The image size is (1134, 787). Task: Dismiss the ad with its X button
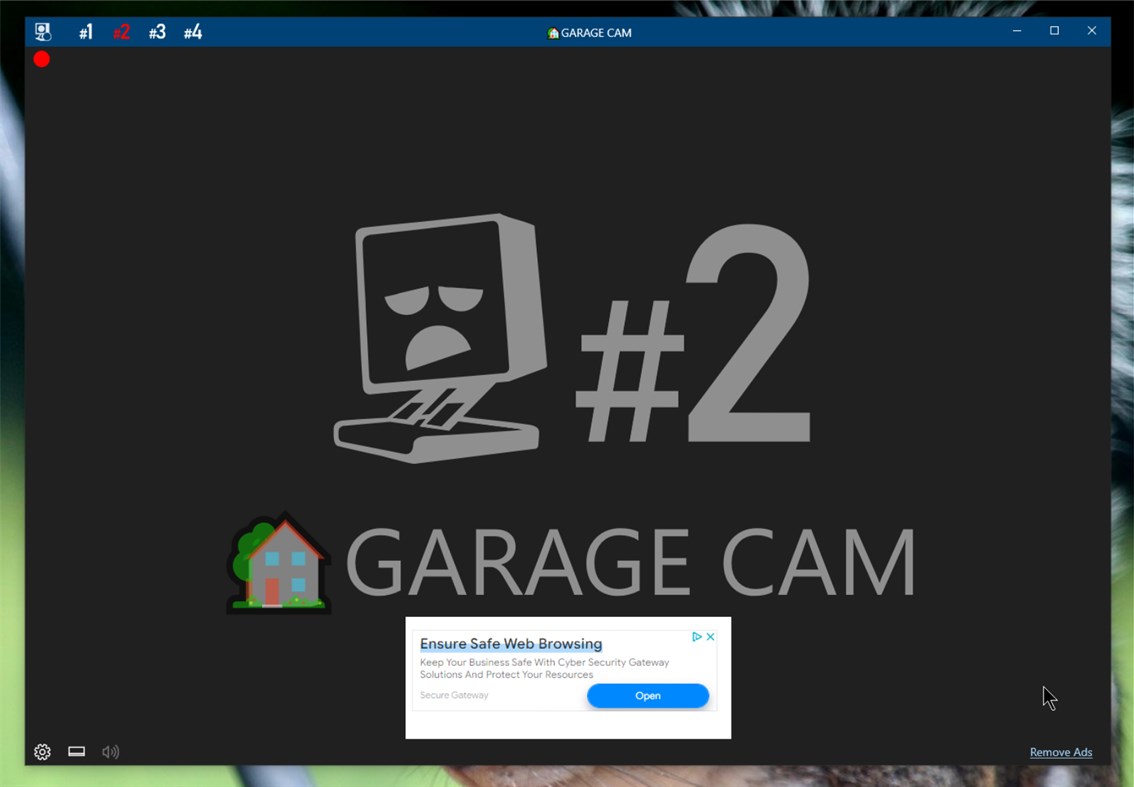click(x=711, y=636)
